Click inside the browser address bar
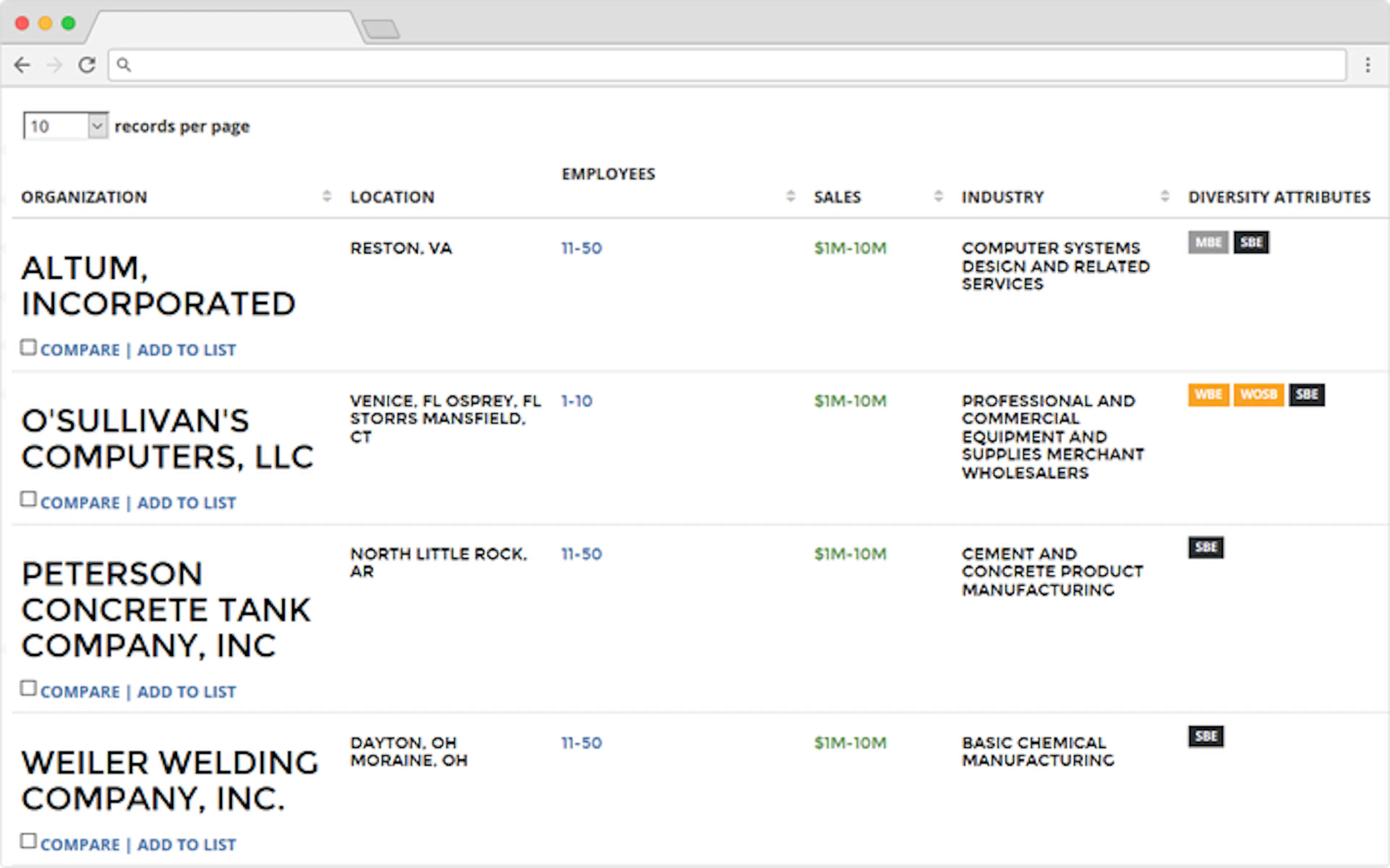Screen dimensions: 1390x868 tap(689, 65)
